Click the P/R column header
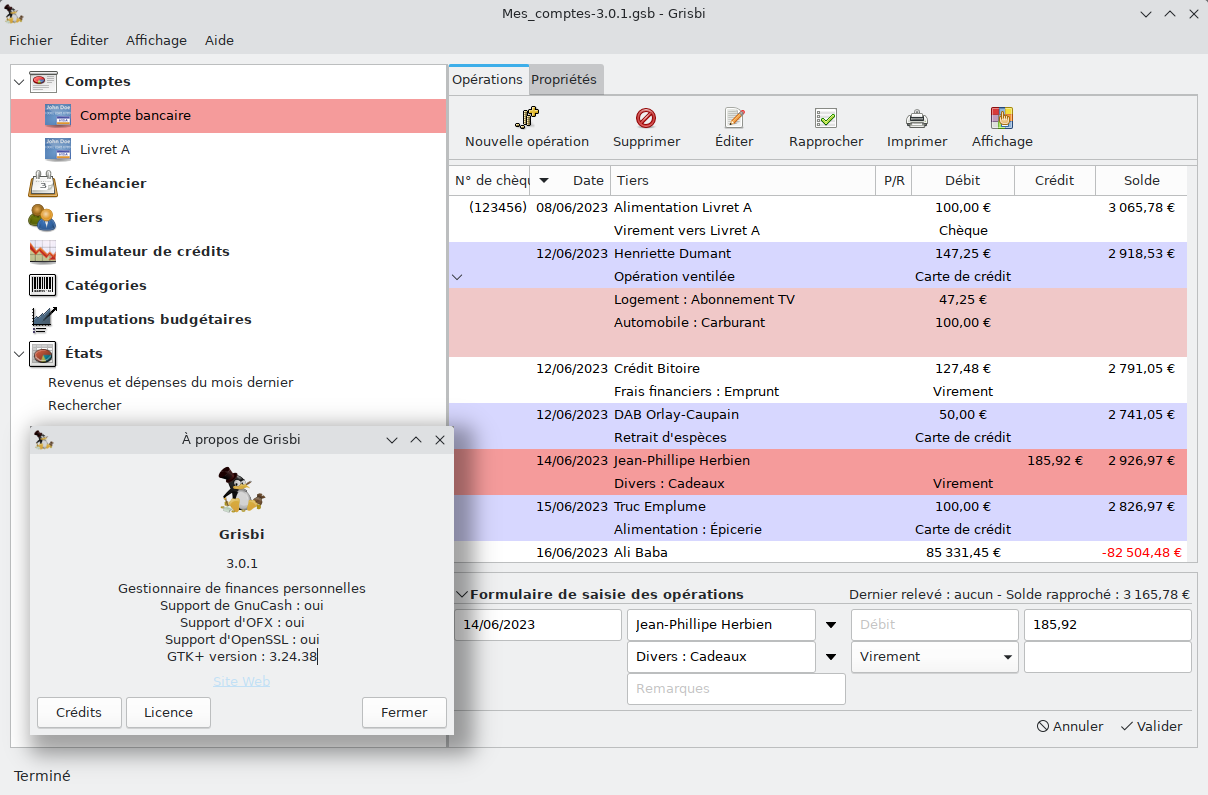 tap(894, 181)
